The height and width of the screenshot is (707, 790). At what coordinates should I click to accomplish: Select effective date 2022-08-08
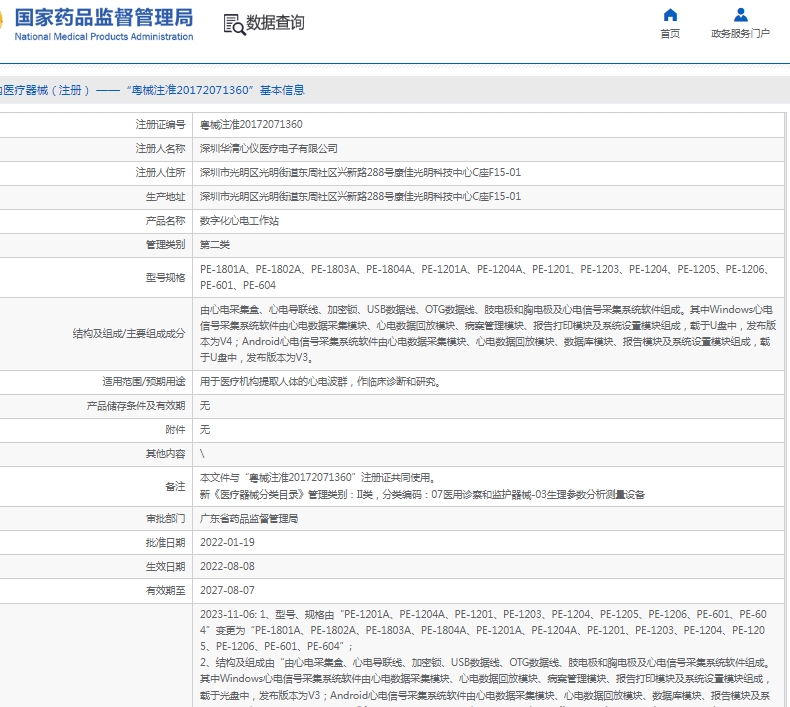[227, 566]
